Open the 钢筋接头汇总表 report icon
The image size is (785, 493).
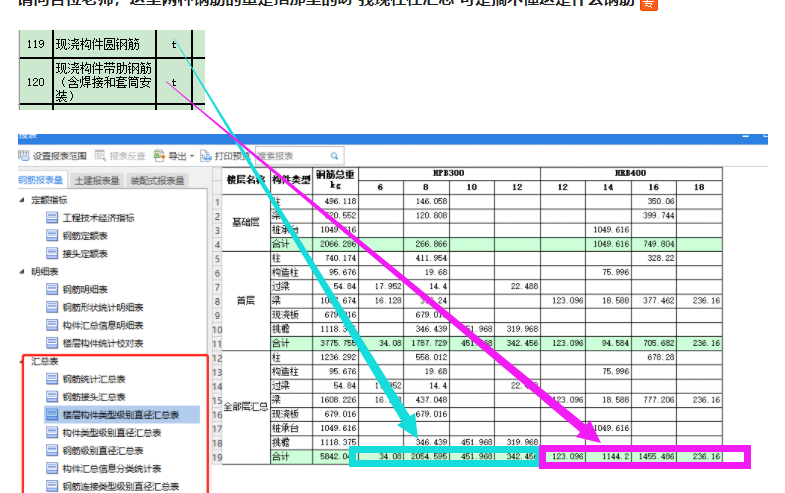click(52, 396)
